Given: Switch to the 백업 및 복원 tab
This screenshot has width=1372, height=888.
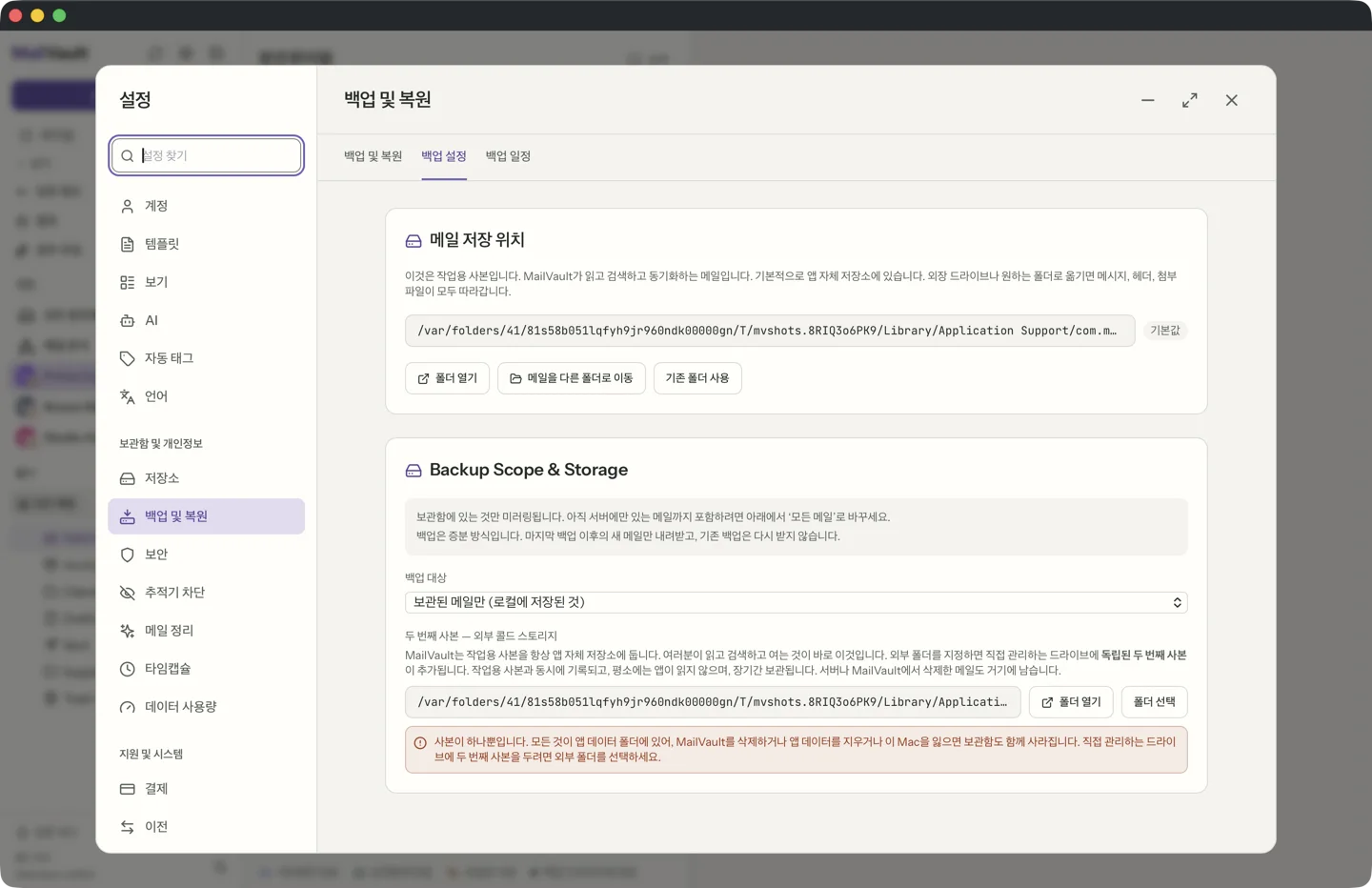Looking at the screenshot, I should coord(373,156).
